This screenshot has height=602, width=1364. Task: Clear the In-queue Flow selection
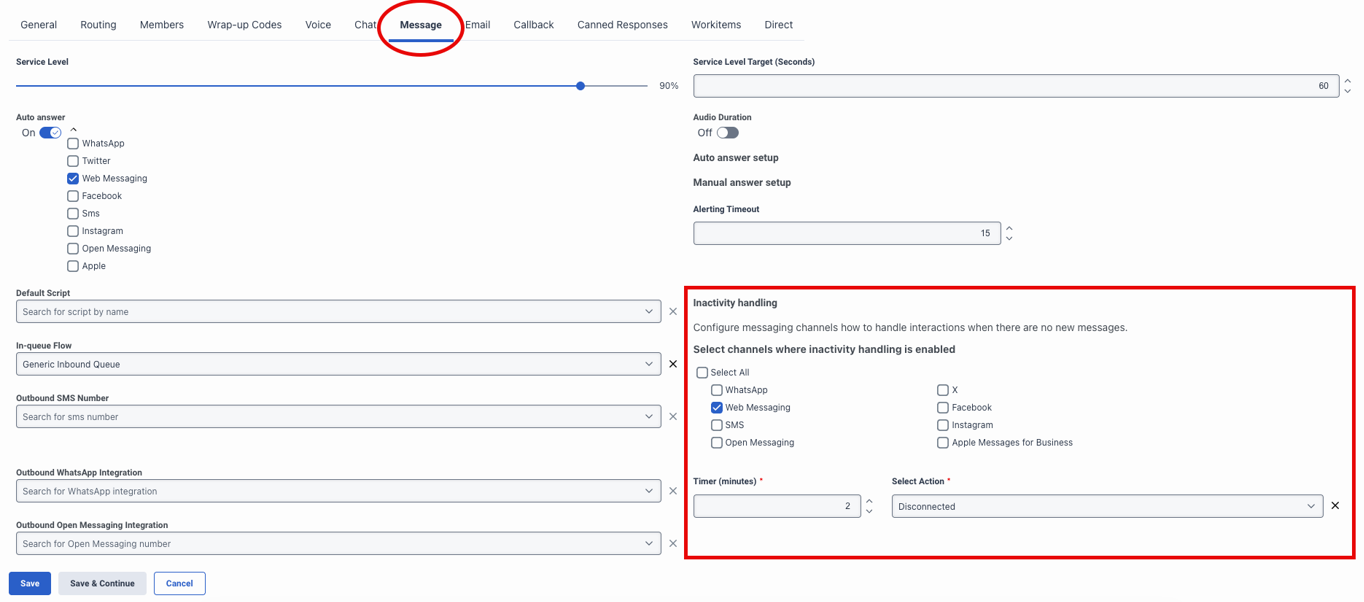point(673,364)
